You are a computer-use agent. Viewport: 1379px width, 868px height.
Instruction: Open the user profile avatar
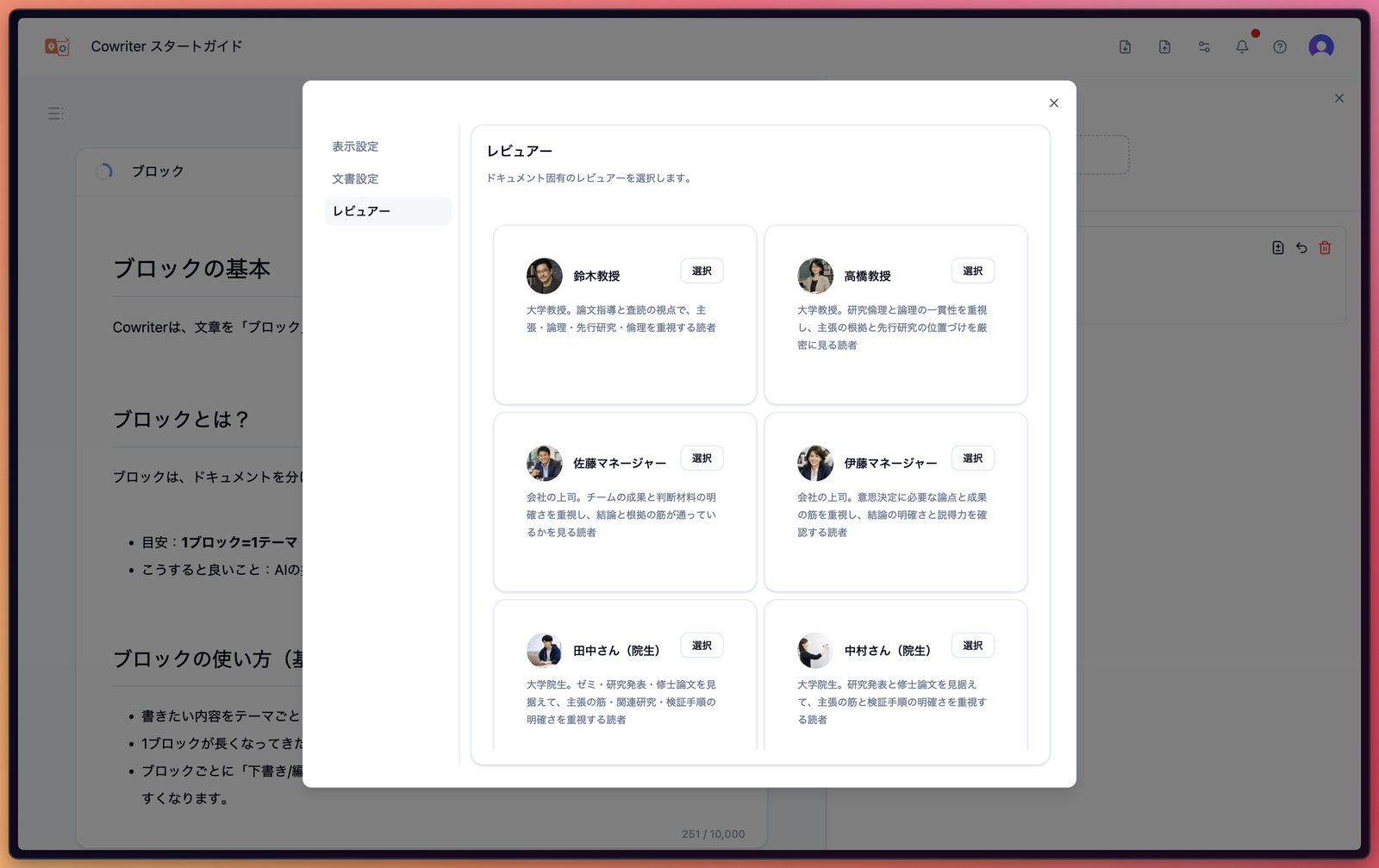point(1320,47)
